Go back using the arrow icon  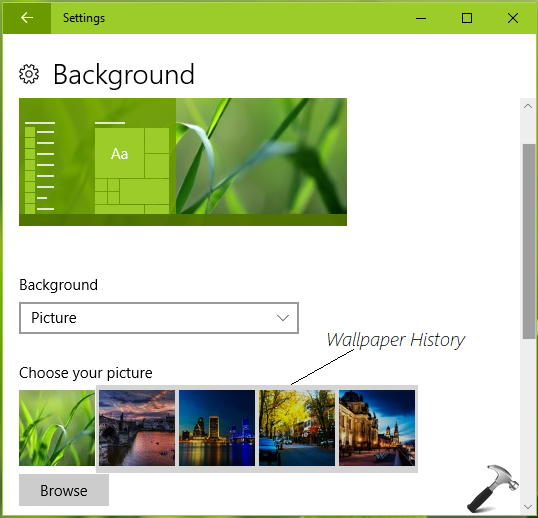coord(26,18)
